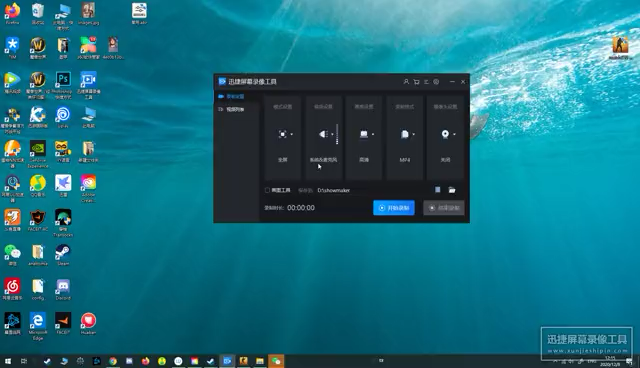The image size is (640, 368).
Task: Select the Adobe Creative Cloud desktop shortcut
Action: (88, 188)
